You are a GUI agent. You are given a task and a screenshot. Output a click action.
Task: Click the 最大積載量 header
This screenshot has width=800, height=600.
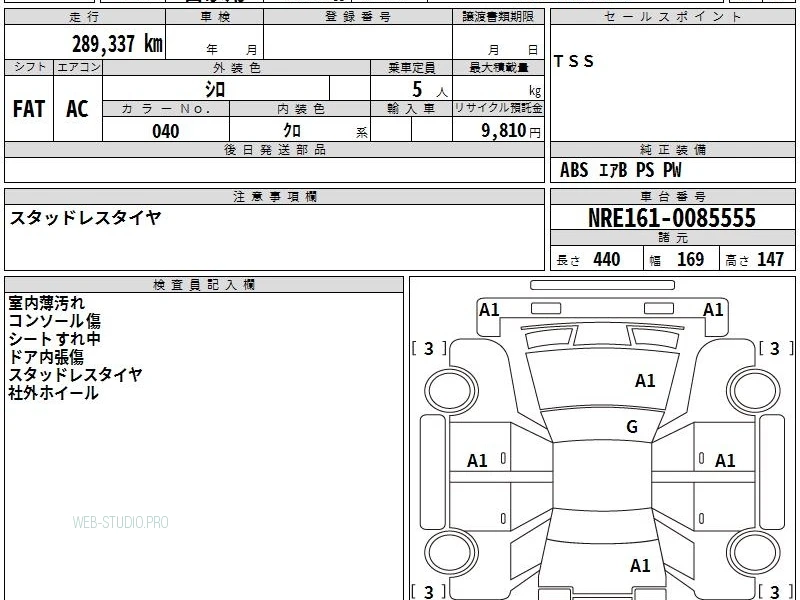(498, 67)
